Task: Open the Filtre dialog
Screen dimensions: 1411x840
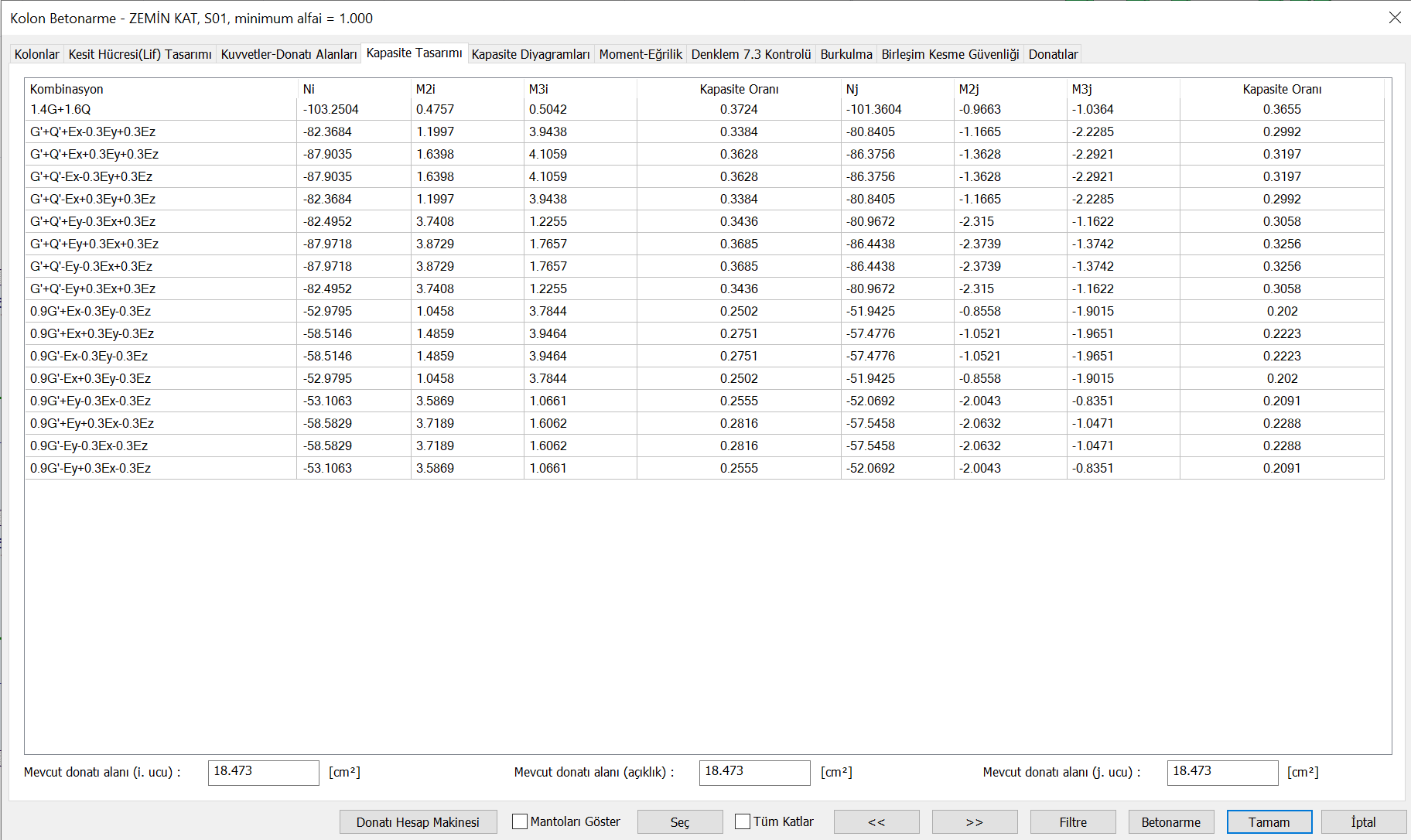Action: pyautogui.click(x=1073, y=821)
